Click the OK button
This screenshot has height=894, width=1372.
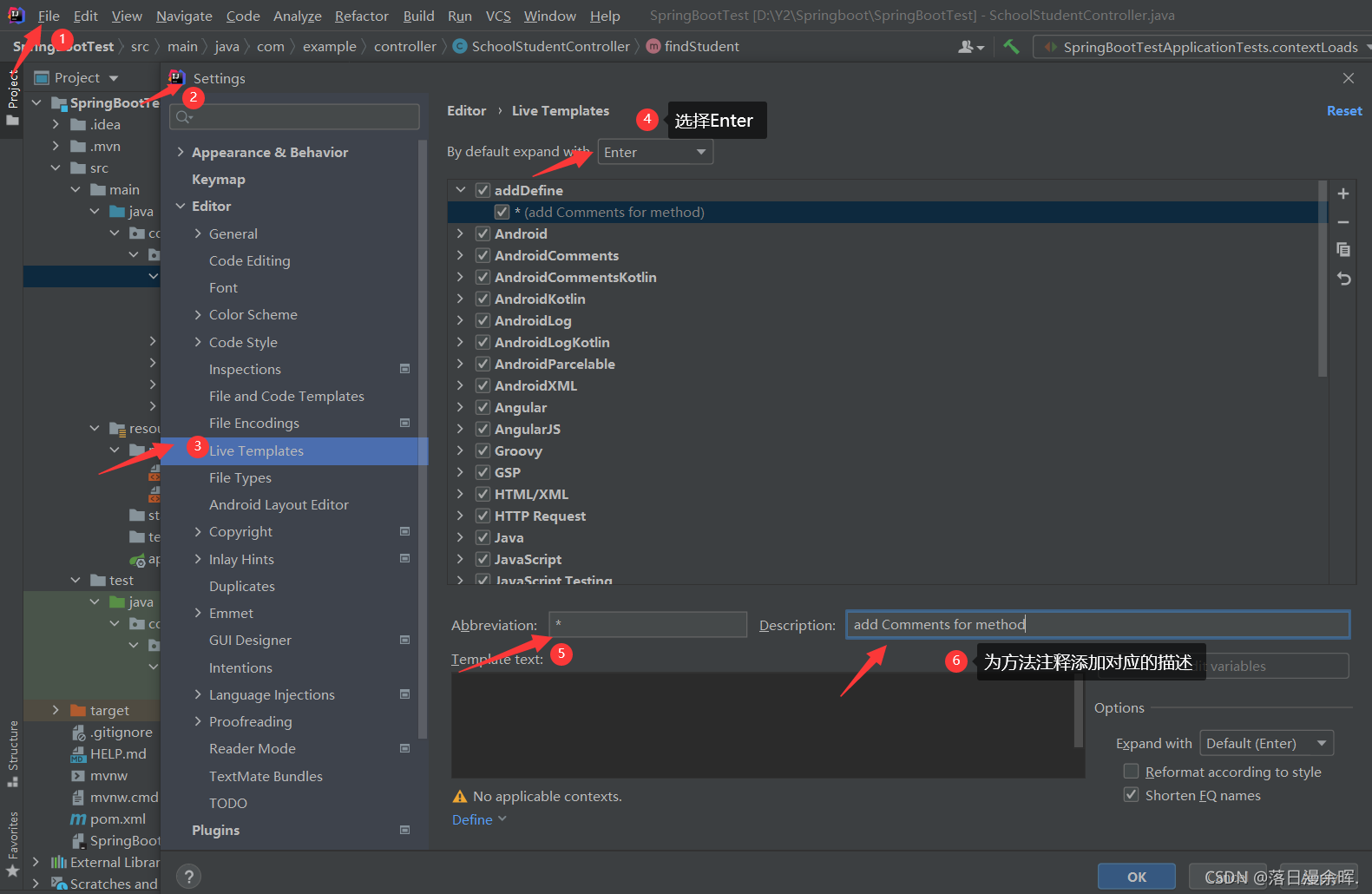click(x=1137, y=877)
